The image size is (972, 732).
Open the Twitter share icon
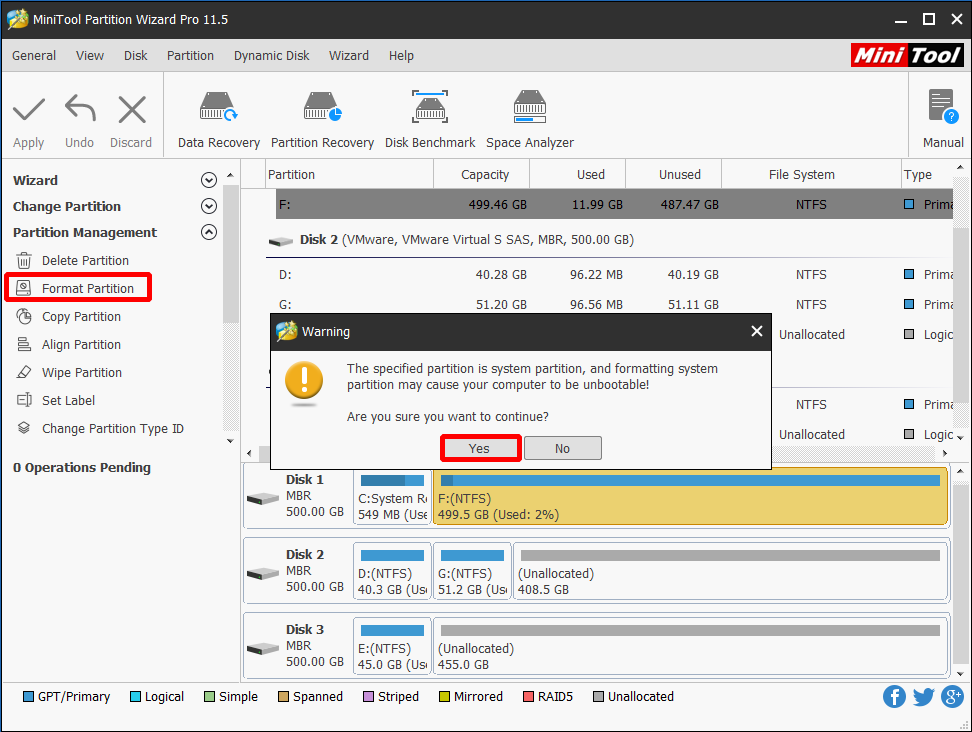point(923,697)
